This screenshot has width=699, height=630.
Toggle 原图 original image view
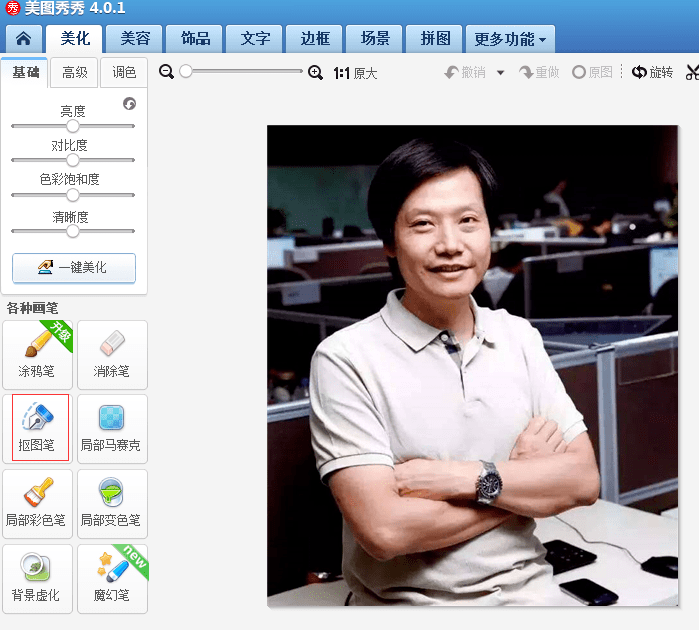(x=592, y=72)
